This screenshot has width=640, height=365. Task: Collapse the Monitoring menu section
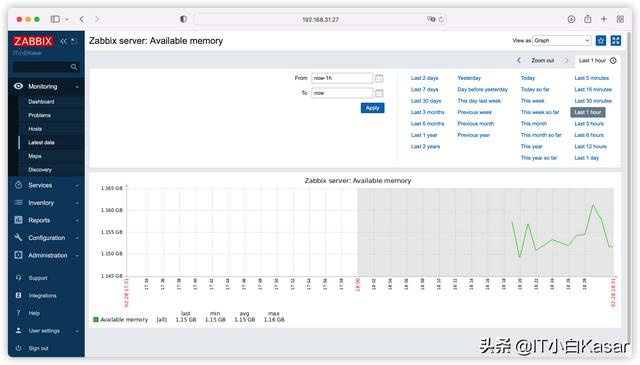[77, 87]
